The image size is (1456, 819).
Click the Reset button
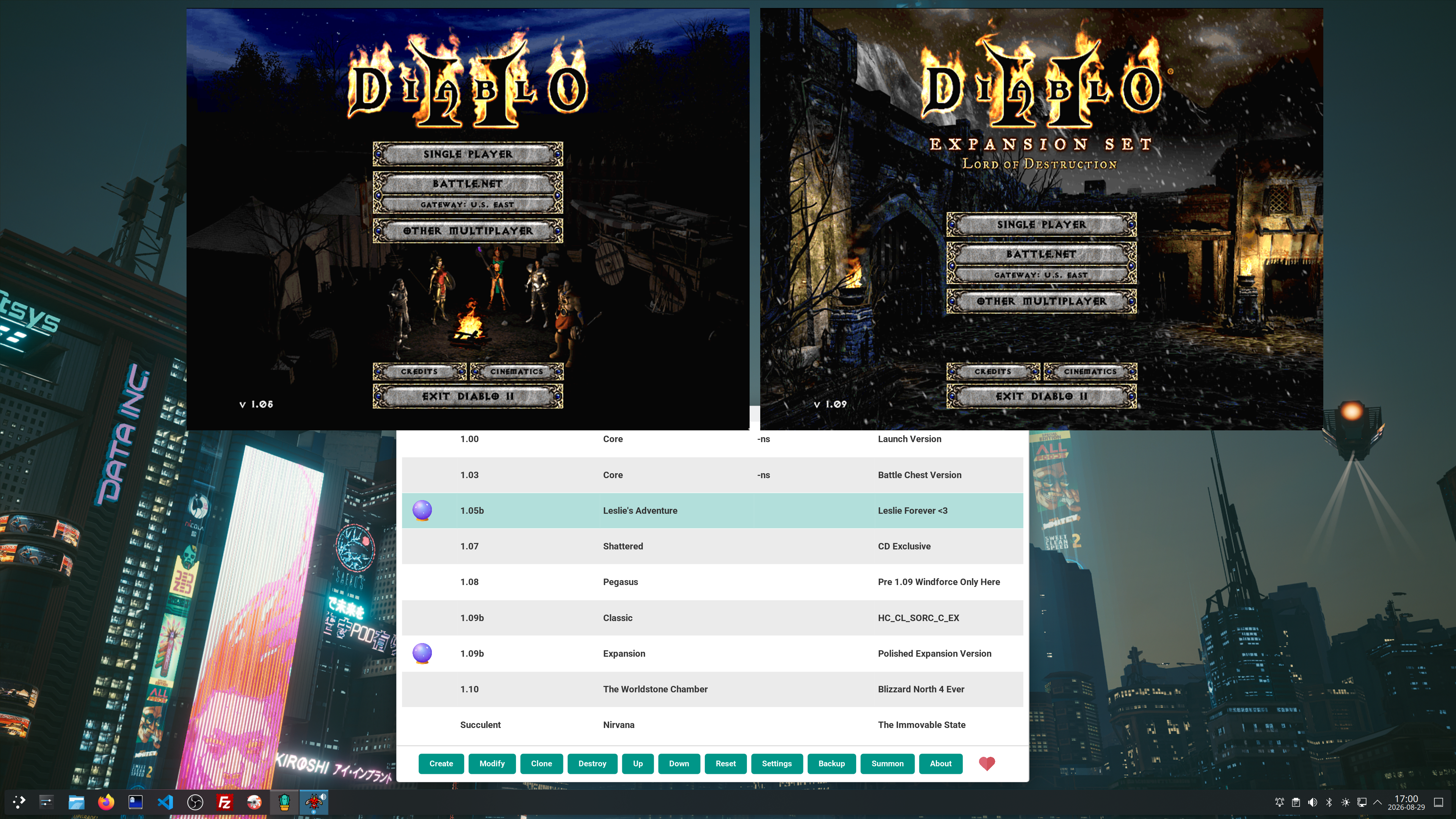pyautogui.click(x=726, y=764)
